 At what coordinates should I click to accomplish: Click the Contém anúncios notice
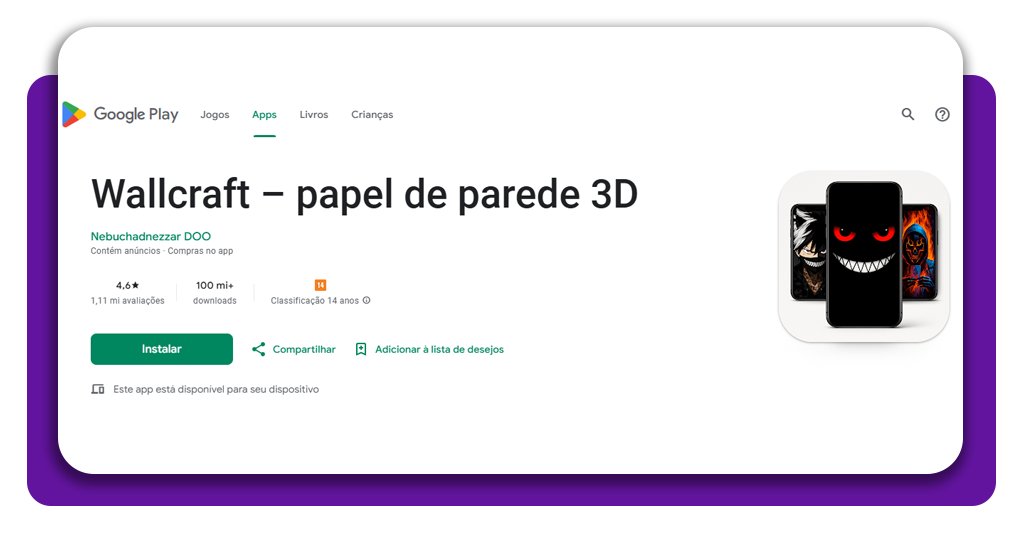coord(125,251)
